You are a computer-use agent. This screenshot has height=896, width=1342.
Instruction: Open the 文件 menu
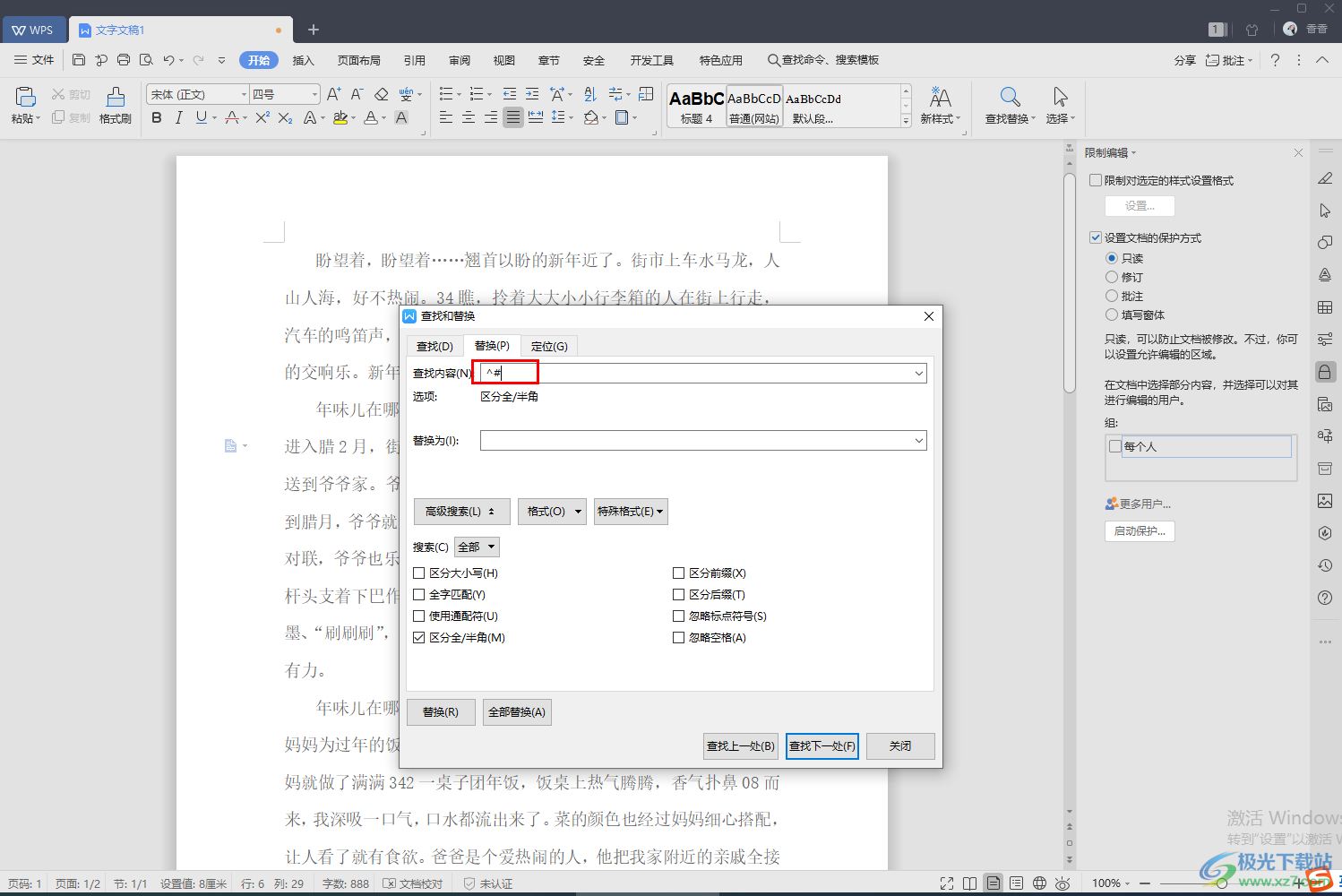tap(34, 60)
